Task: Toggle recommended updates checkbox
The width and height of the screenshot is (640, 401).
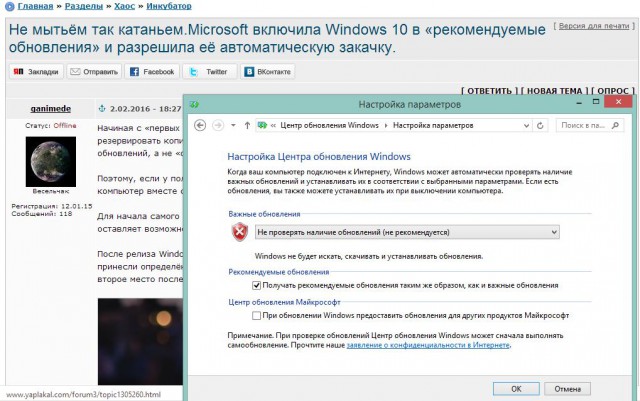Action: click(x=256, y=285)
